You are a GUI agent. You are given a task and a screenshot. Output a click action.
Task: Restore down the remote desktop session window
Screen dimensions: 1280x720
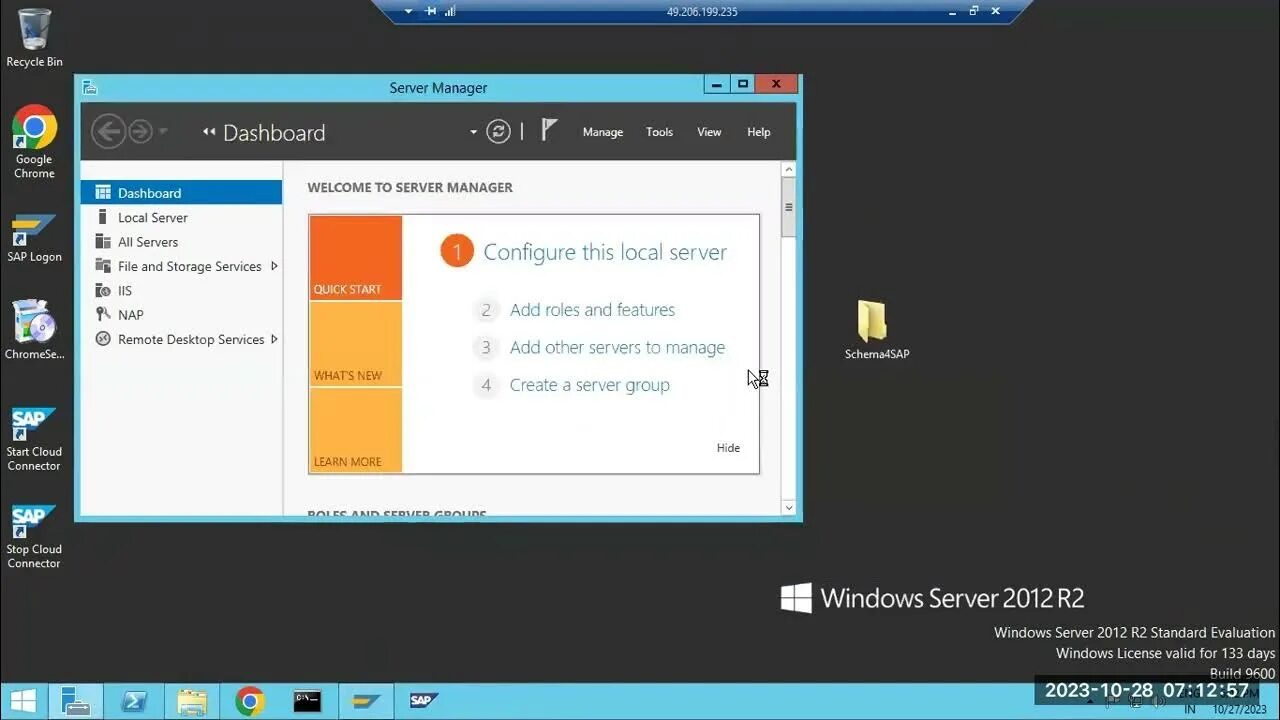point(974,11)
